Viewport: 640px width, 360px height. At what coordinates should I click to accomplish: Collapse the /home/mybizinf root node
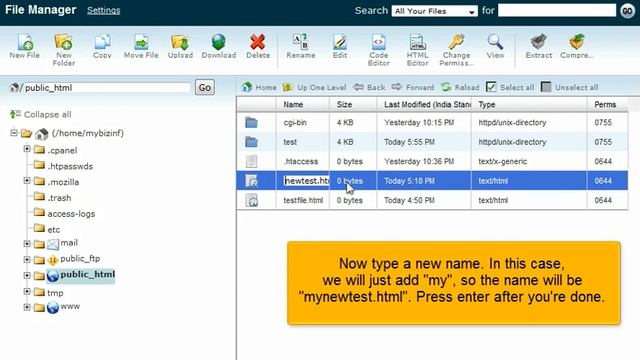[x=14, y=133]
